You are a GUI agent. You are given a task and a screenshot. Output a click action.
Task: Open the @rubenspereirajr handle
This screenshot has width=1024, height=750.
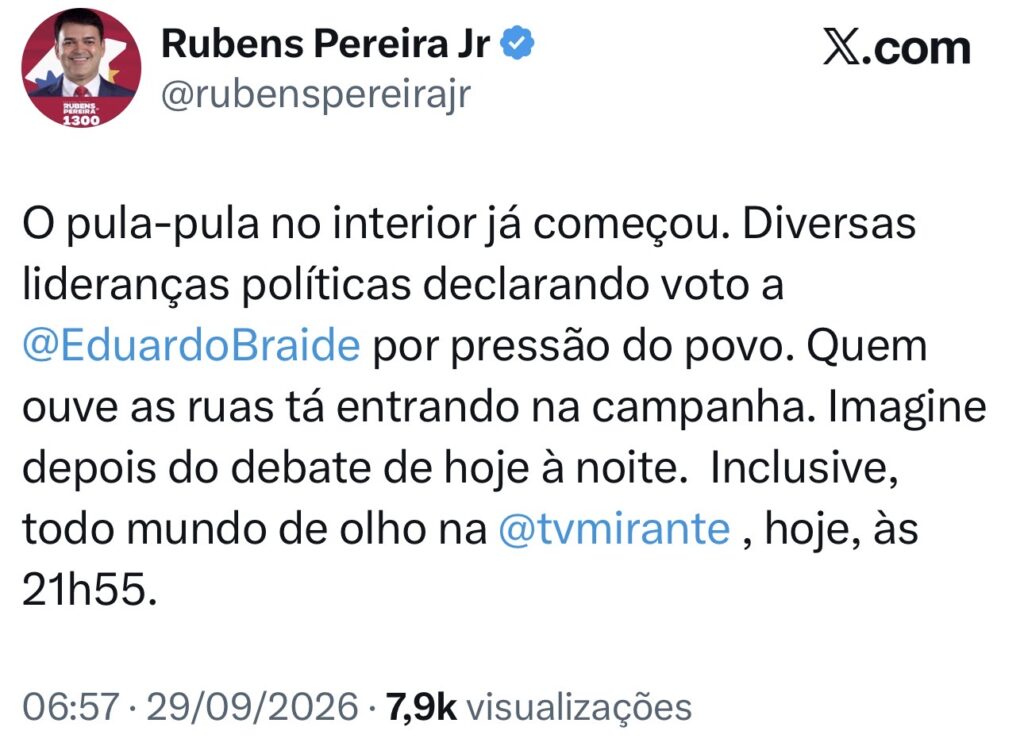coord(316,95)
